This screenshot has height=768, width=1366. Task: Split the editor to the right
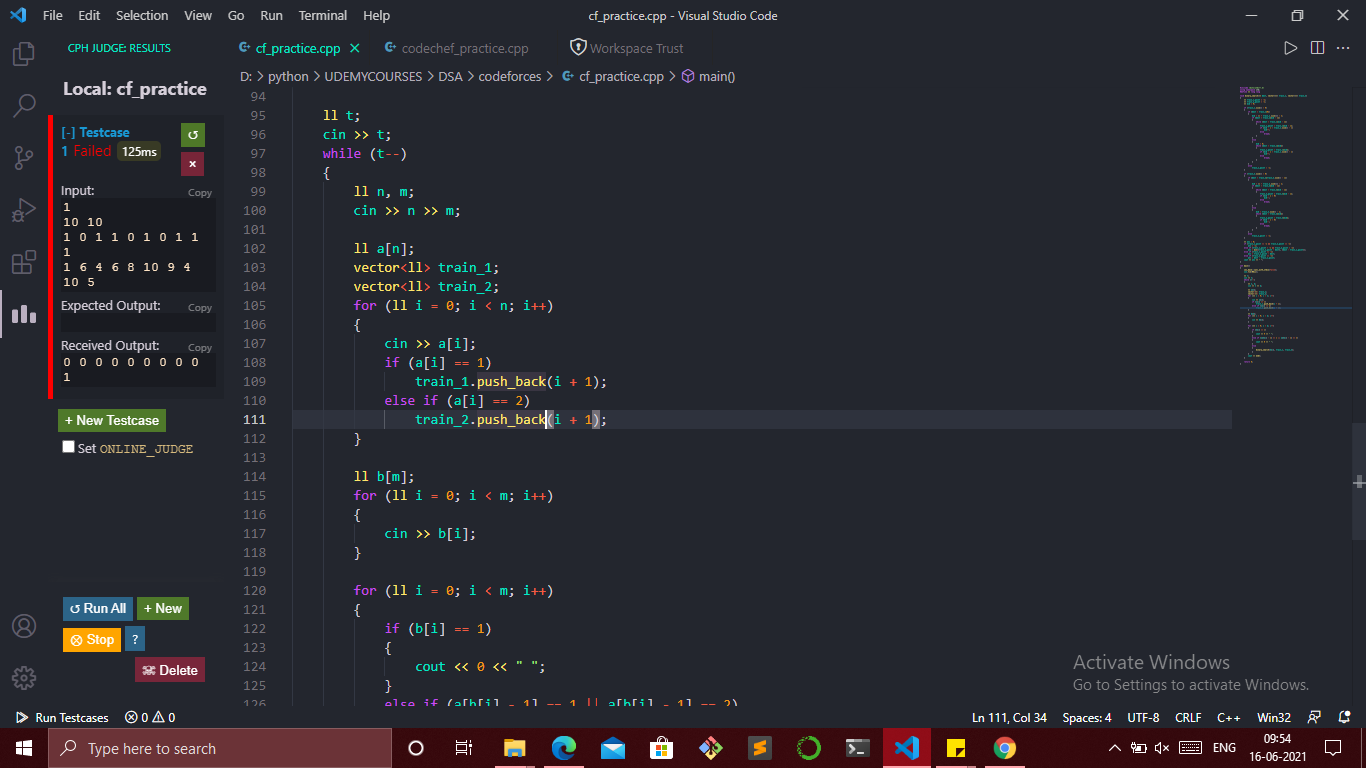point(1317,48)
